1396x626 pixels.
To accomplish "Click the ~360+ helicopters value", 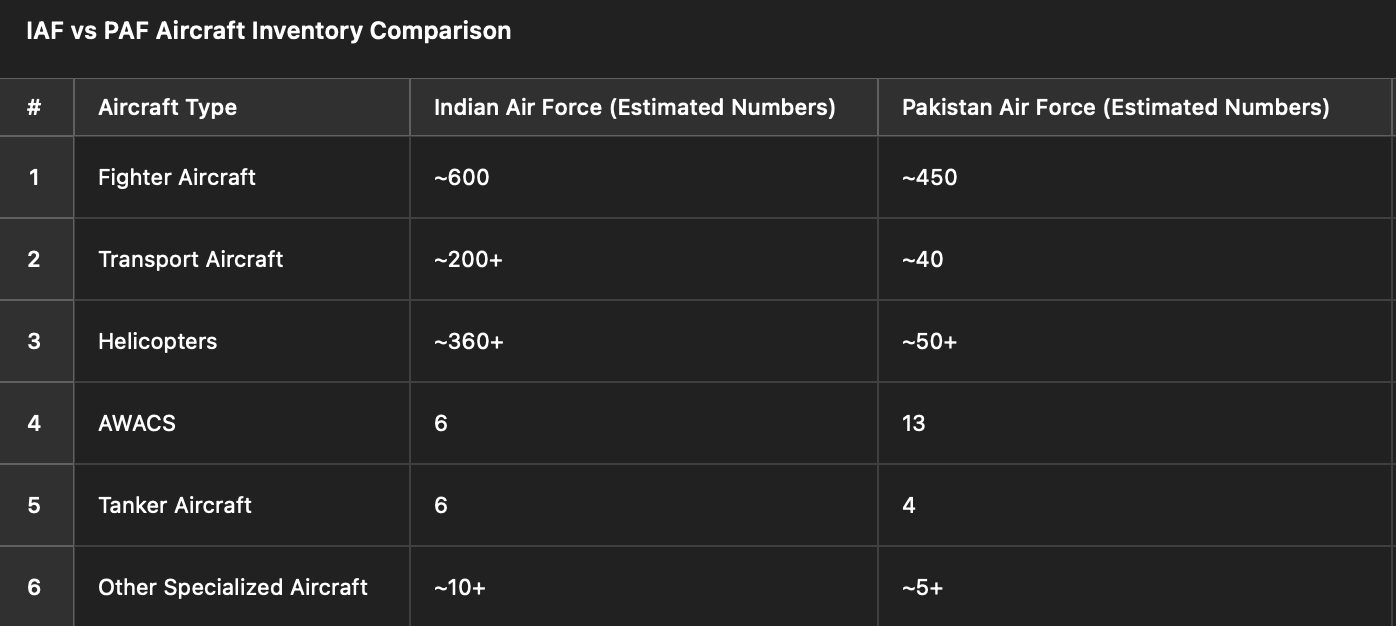I will coord(469,341).
